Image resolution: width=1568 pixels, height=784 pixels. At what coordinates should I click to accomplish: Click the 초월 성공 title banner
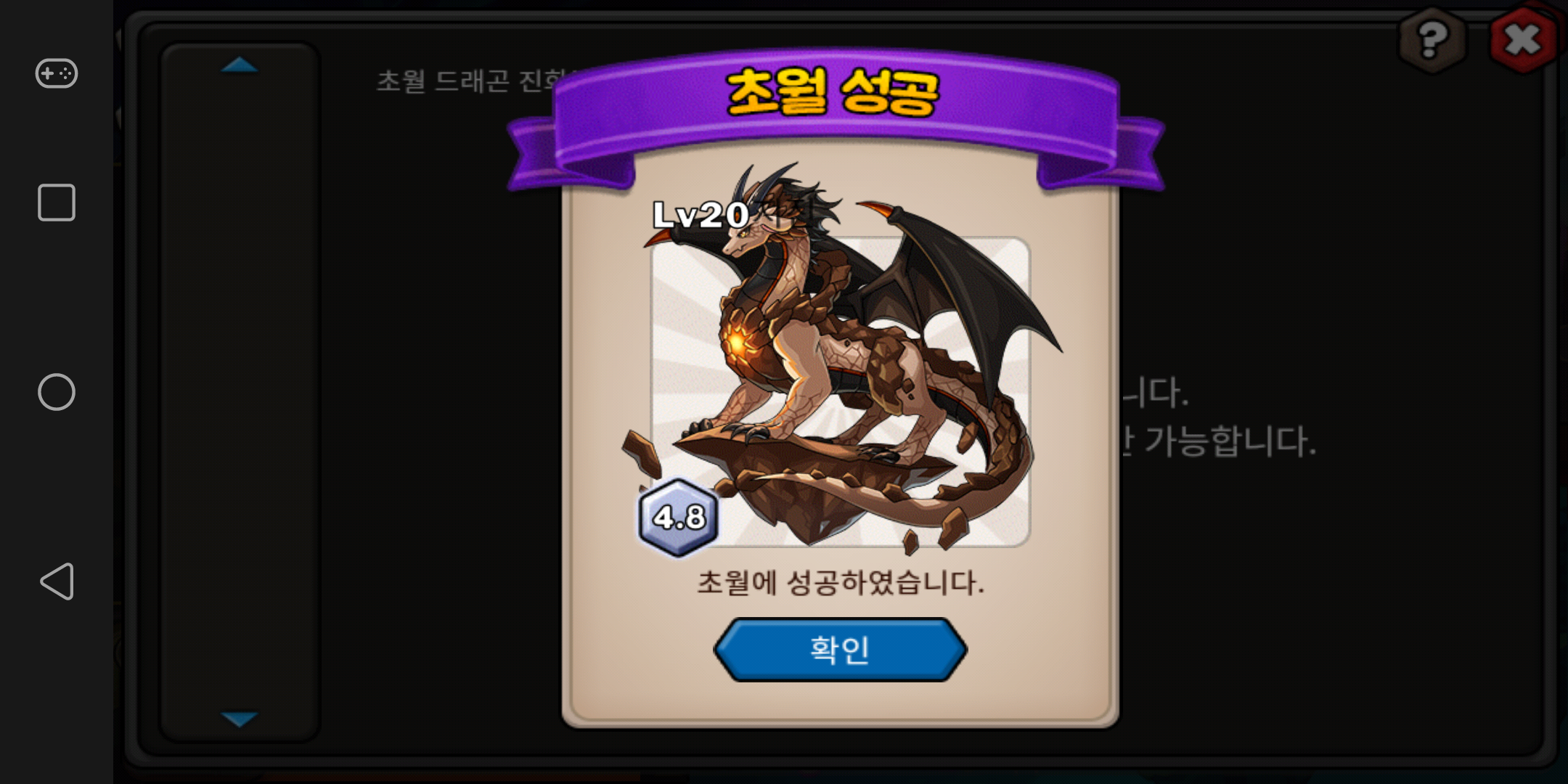click(x=833, y=93)
